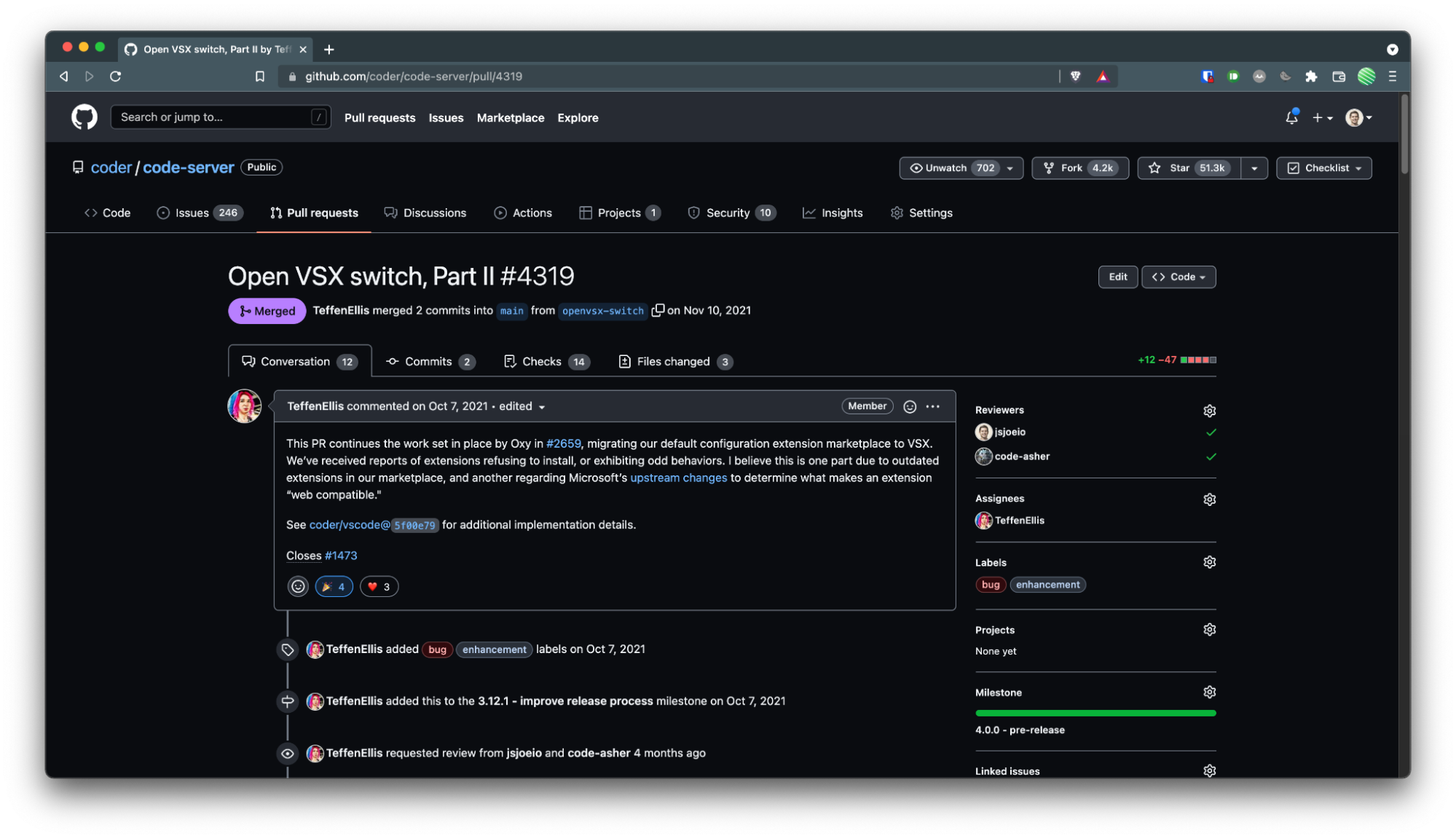Open the tab search arrow in title bar
Screen dimensions: 1456x838
1392,50
